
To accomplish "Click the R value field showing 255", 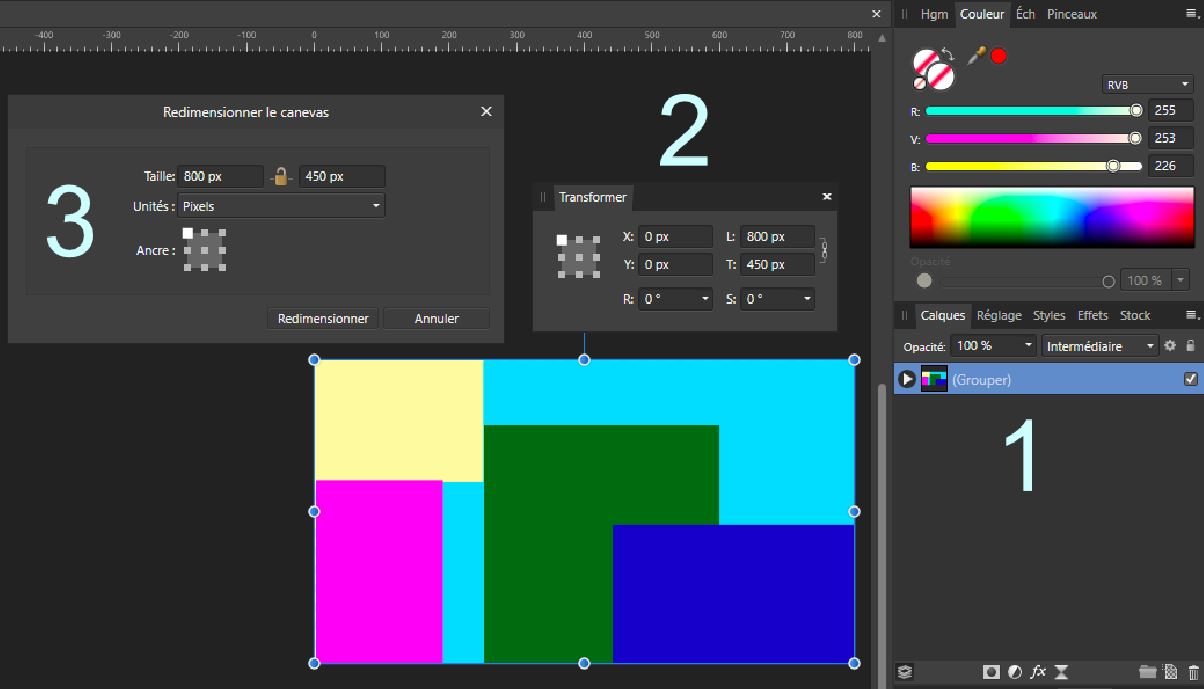I will [x=1170, y=111].
